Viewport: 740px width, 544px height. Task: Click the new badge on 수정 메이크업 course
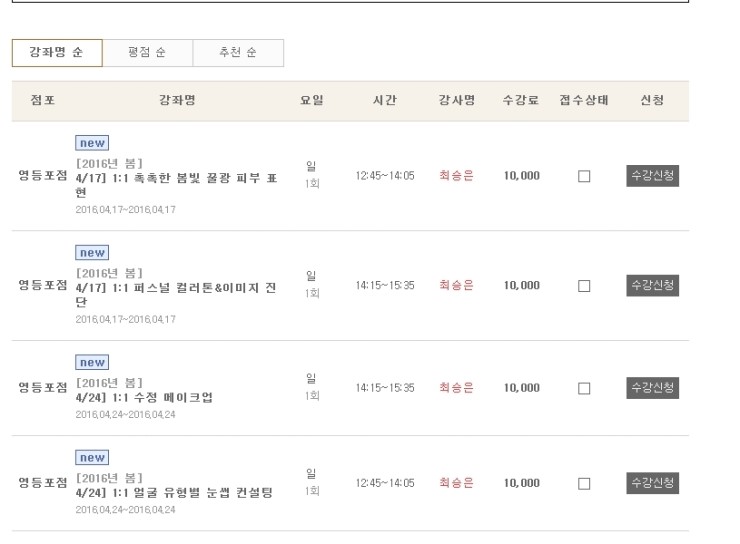click(92, 362)
